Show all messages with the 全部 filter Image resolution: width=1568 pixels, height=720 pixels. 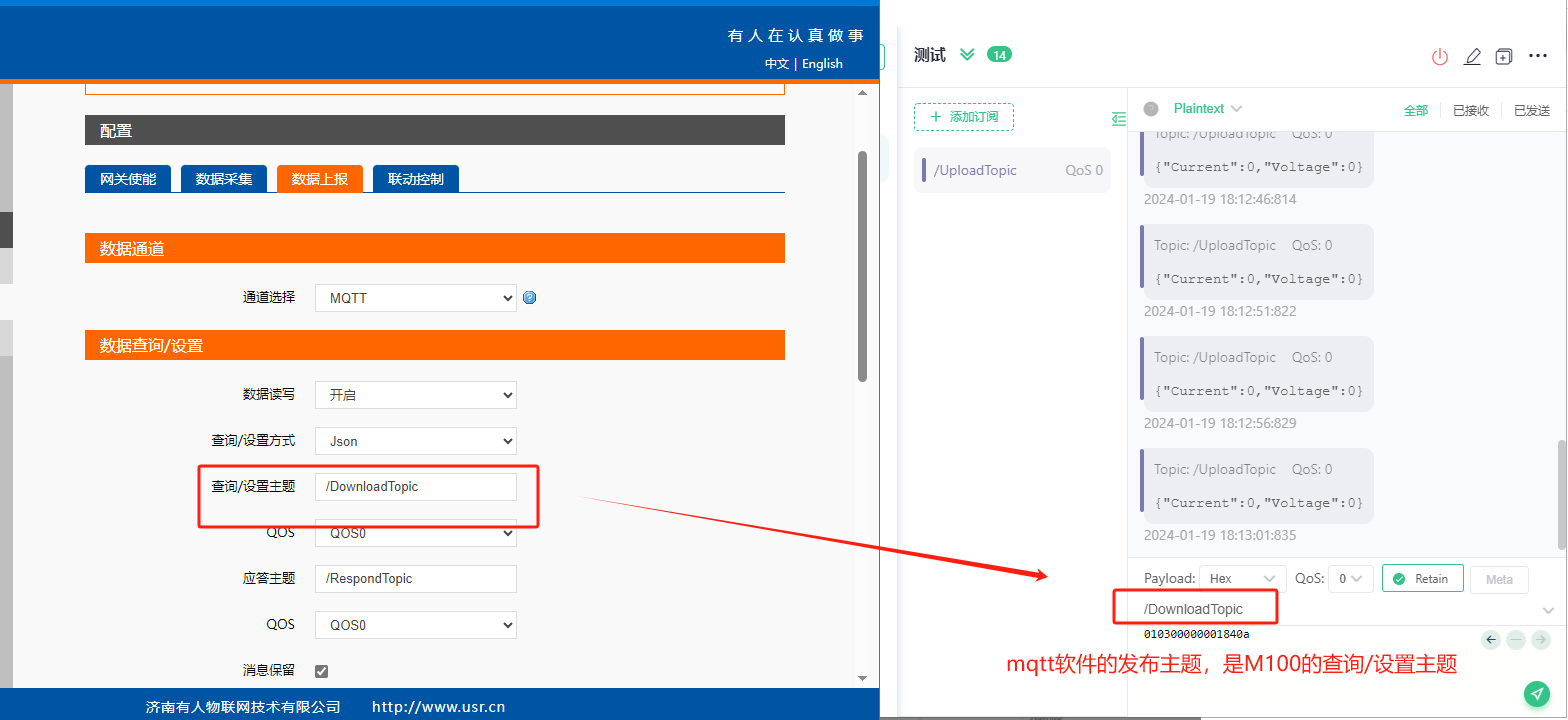point(1416,110)
